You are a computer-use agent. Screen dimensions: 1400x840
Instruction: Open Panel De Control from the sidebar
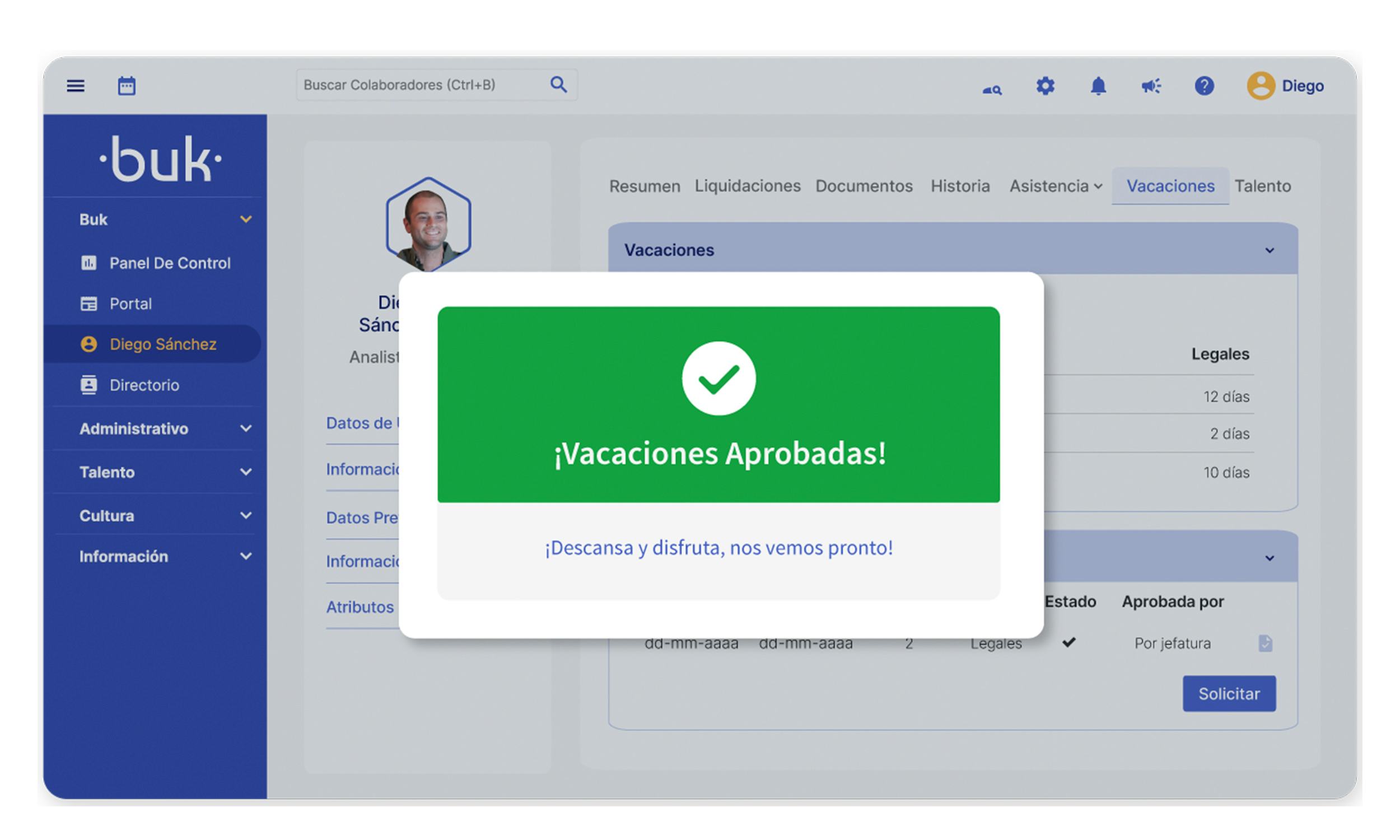point(169,262)
